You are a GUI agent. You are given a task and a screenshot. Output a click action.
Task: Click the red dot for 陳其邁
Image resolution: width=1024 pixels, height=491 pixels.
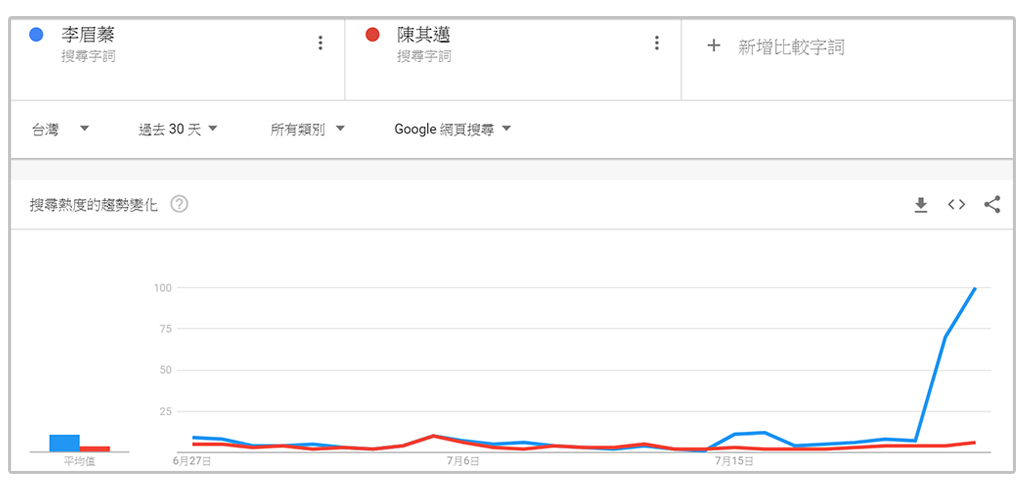point(373,35)
